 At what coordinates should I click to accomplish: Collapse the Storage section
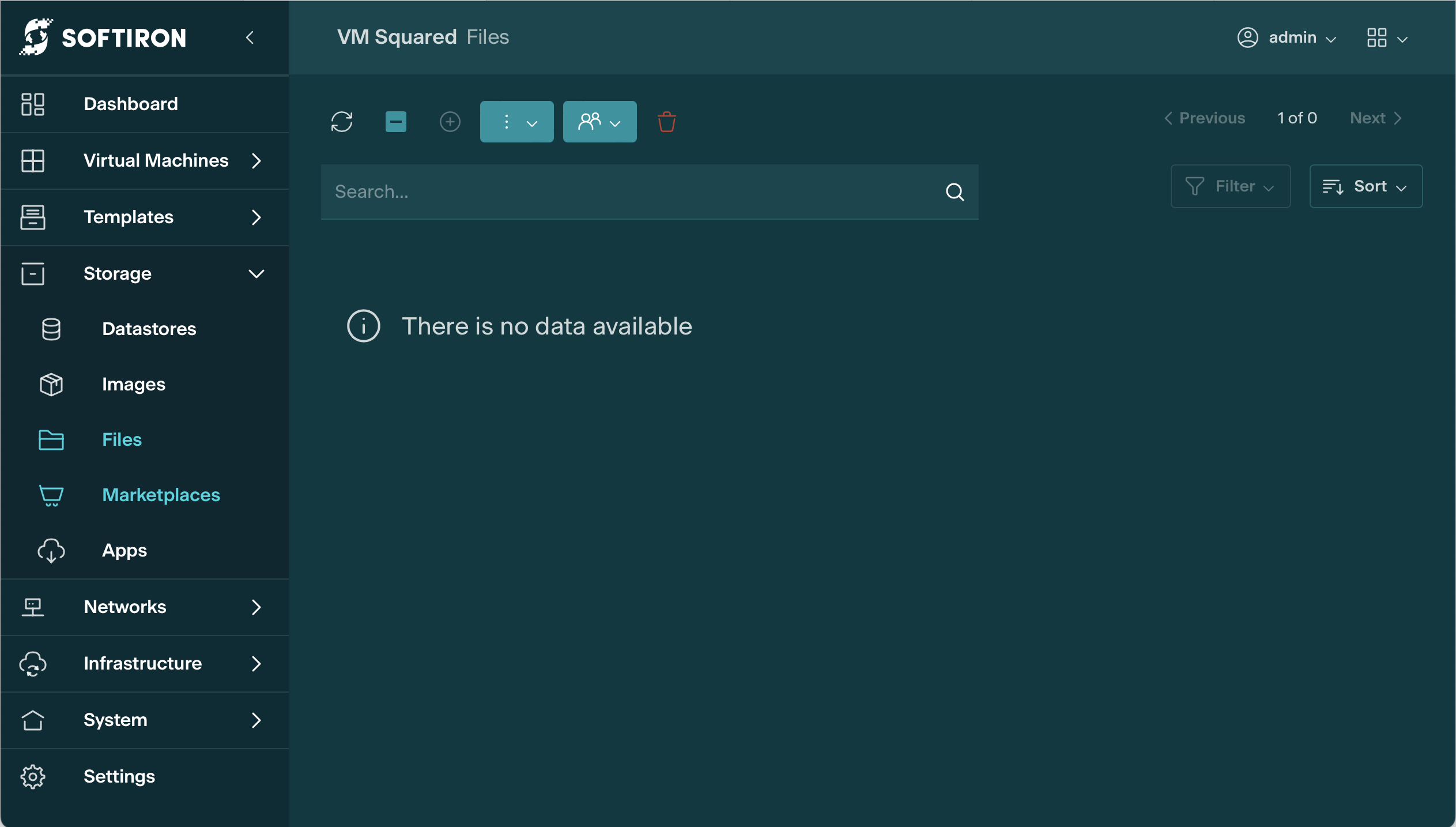coord(256,273)
